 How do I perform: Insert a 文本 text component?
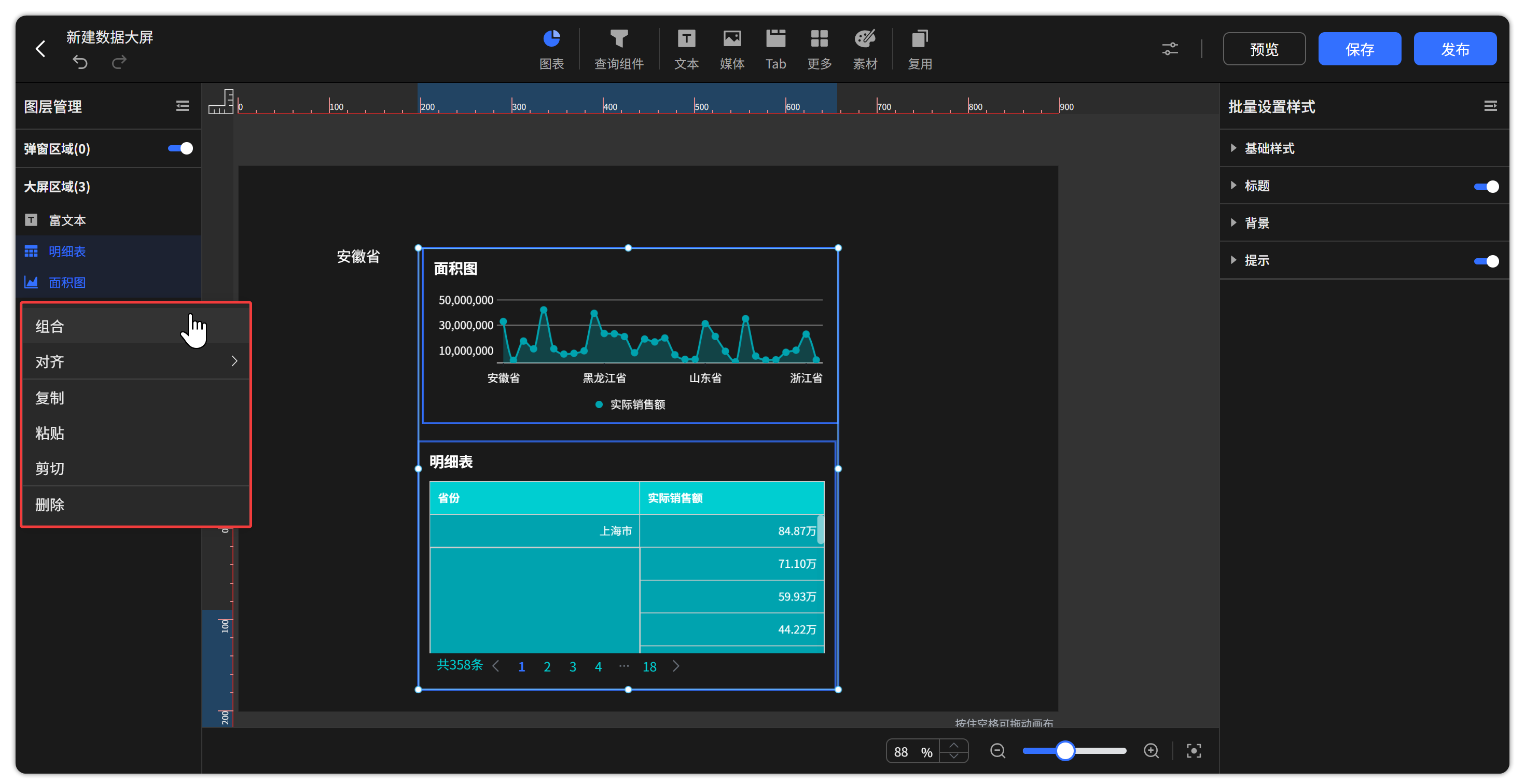pos(686,49)
